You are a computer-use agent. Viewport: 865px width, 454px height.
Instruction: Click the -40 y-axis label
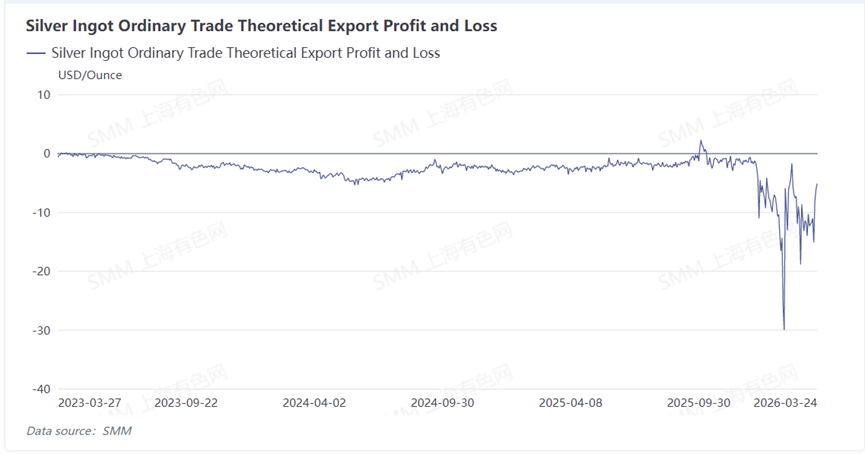tap(39, 389)
